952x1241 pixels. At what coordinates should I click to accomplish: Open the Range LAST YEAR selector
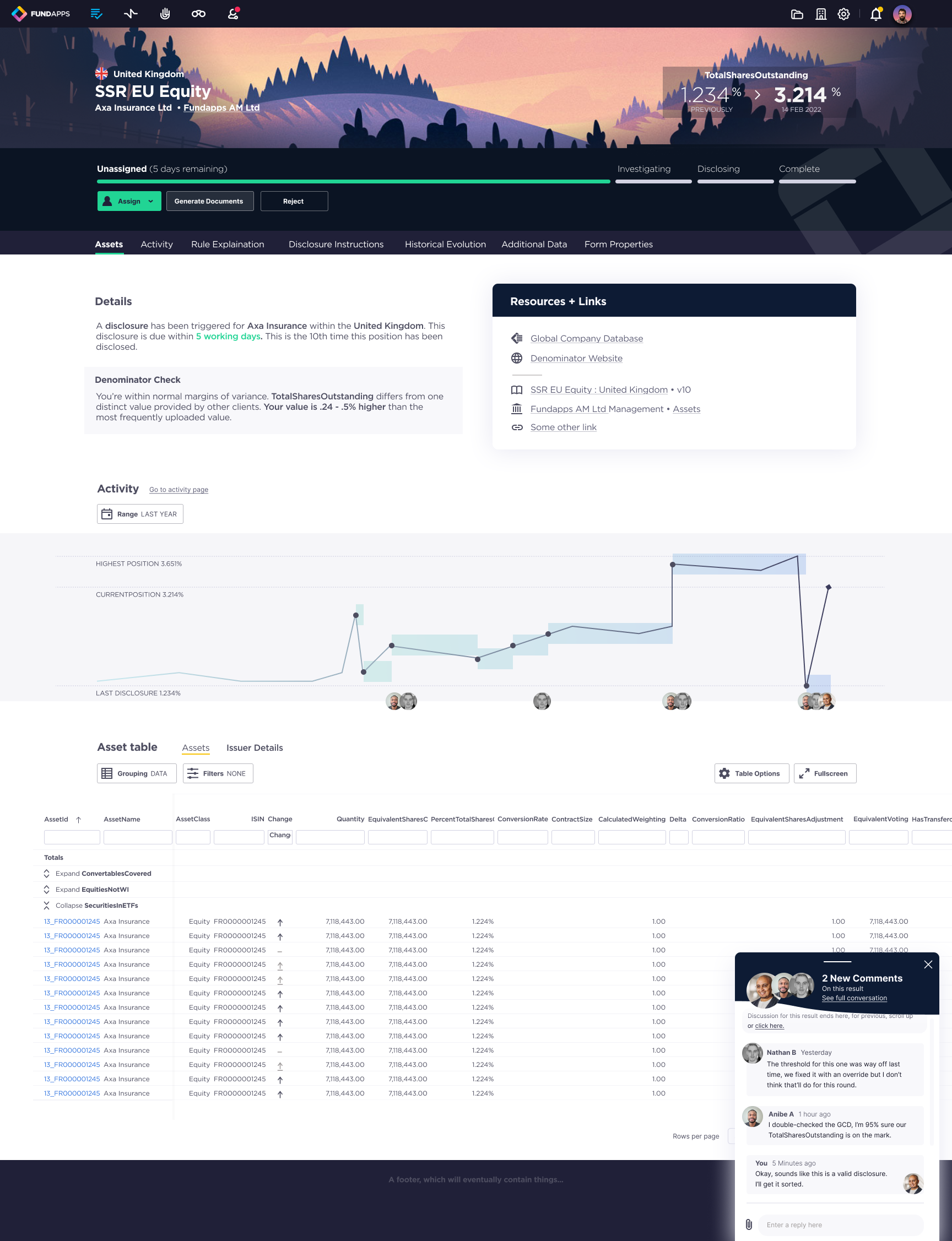(140, 514)
